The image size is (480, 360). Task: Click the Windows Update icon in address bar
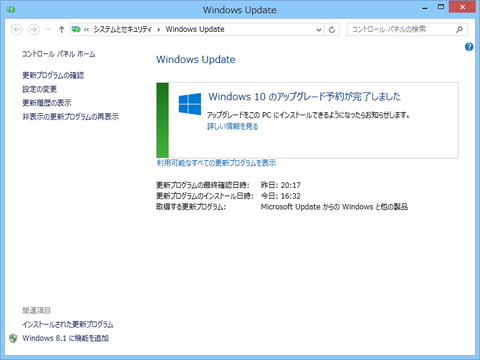[76, 29]
